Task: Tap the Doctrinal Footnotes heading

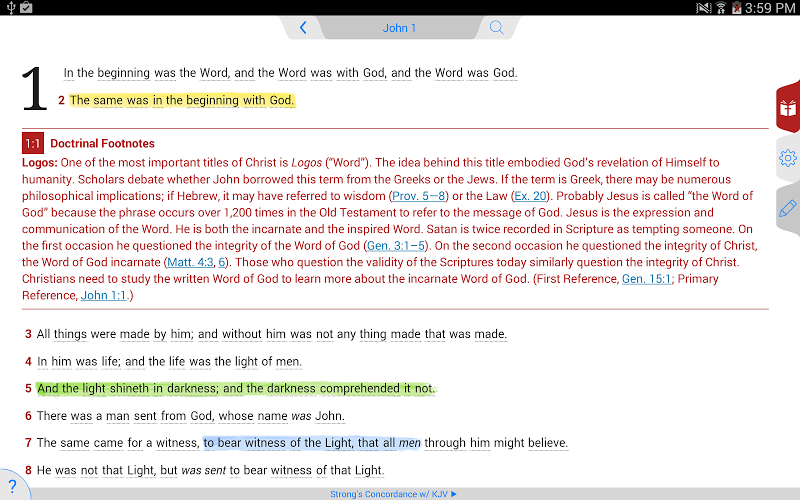Action: 102,143
